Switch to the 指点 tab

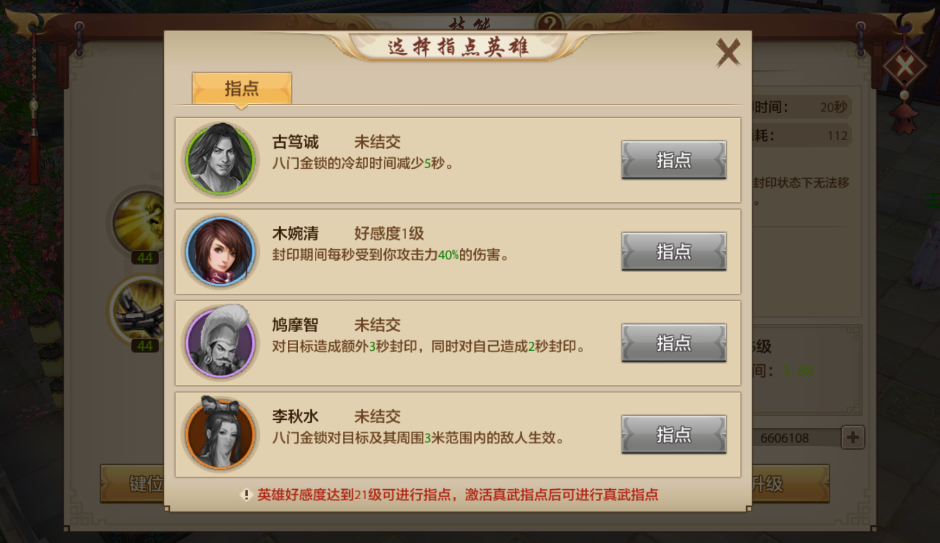tap(242, 89)
